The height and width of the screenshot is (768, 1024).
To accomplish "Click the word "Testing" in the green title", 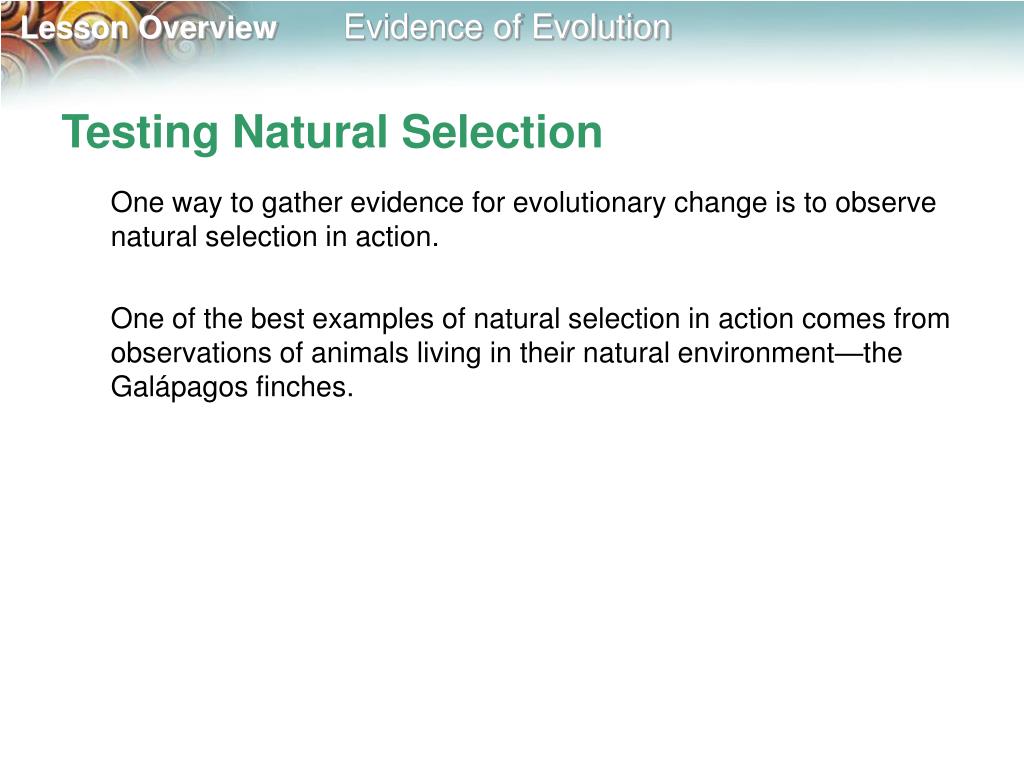I will pyautogui.click(x=140, y=134).
